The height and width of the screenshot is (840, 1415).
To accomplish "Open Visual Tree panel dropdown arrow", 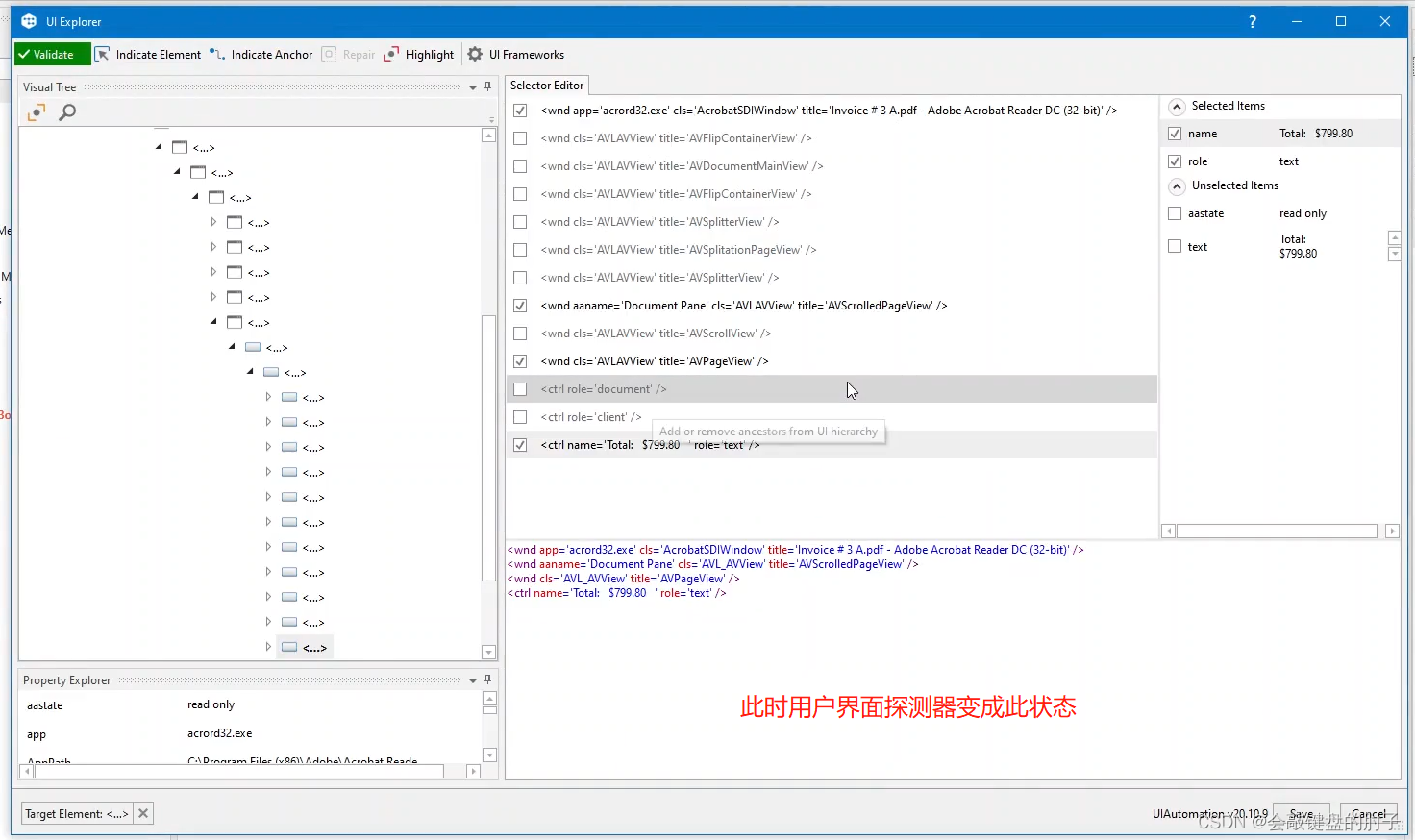I will 473,87.
